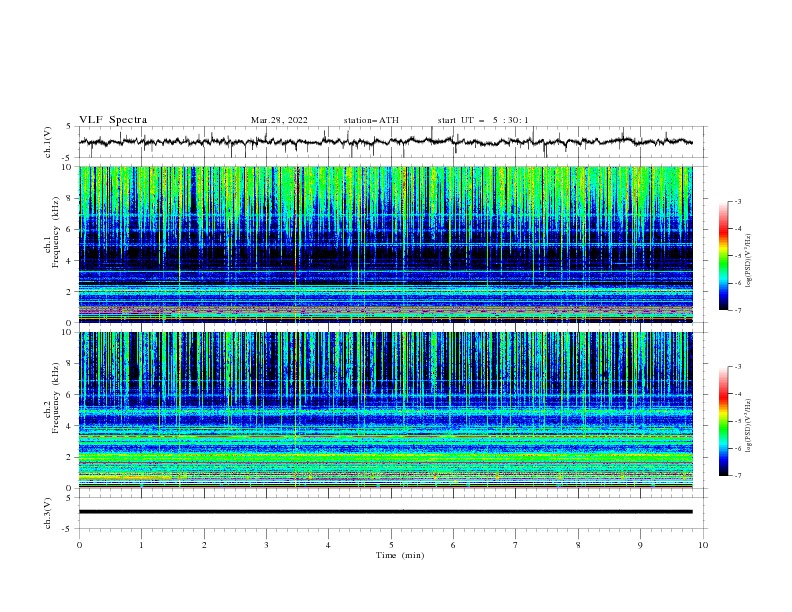
Task: Click the ch.1 "Frequency (kHz)" axis label
Action: pyautogui.click(x=56, y=232)
